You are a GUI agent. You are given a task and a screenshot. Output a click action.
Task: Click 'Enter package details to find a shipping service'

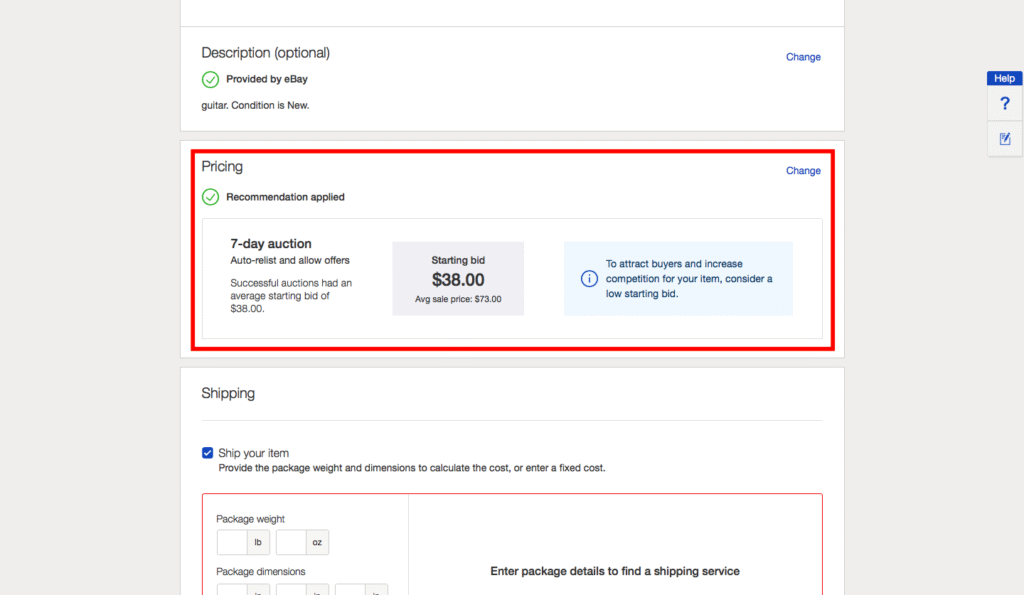(615, 571)
